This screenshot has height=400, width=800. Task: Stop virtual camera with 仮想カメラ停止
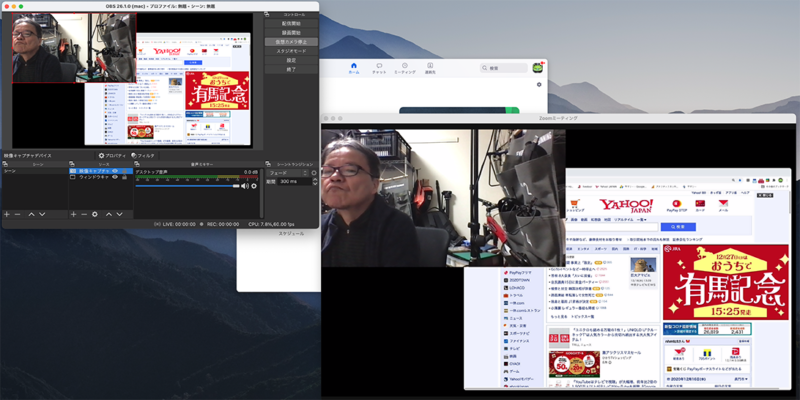[x=291, y=42]
